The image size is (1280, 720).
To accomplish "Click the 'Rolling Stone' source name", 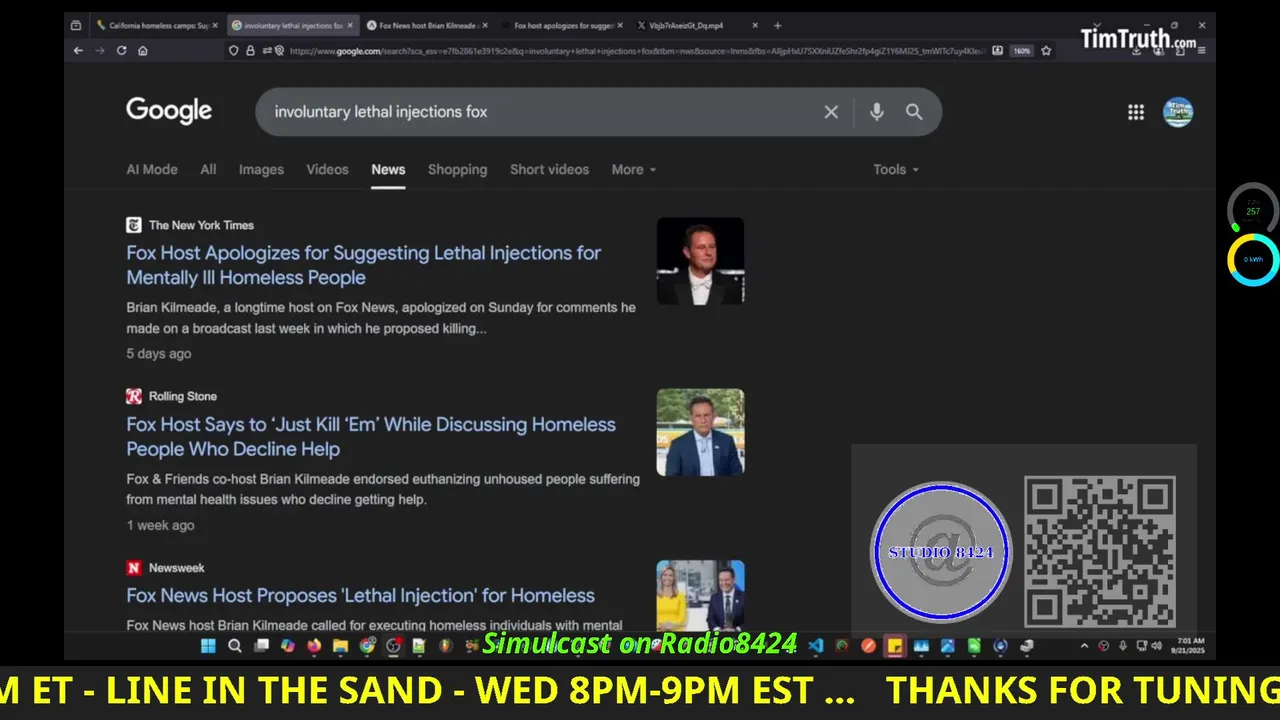I will (183, 396).
